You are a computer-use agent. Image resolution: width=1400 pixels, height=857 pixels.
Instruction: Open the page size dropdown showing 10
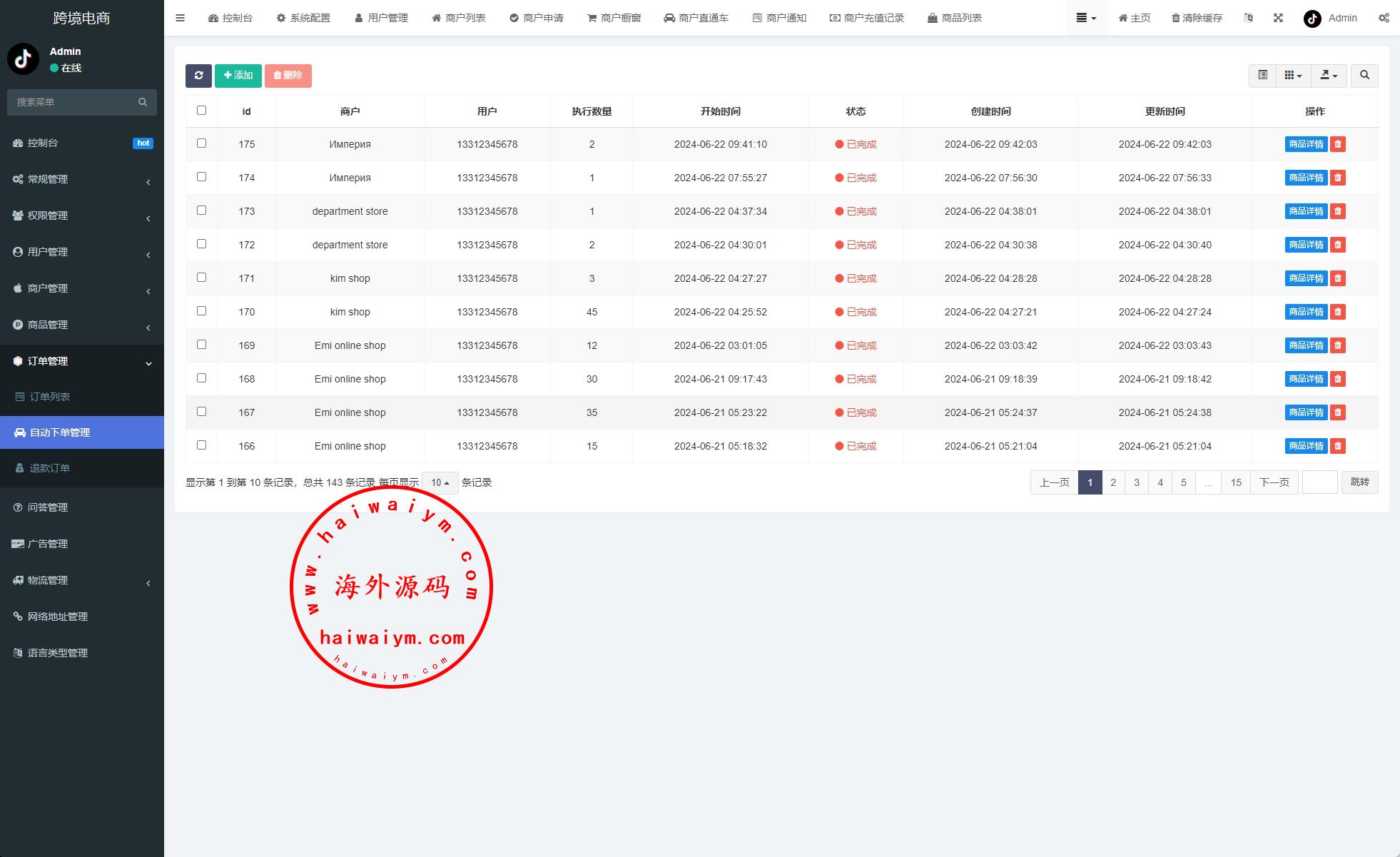coord(440,483)
